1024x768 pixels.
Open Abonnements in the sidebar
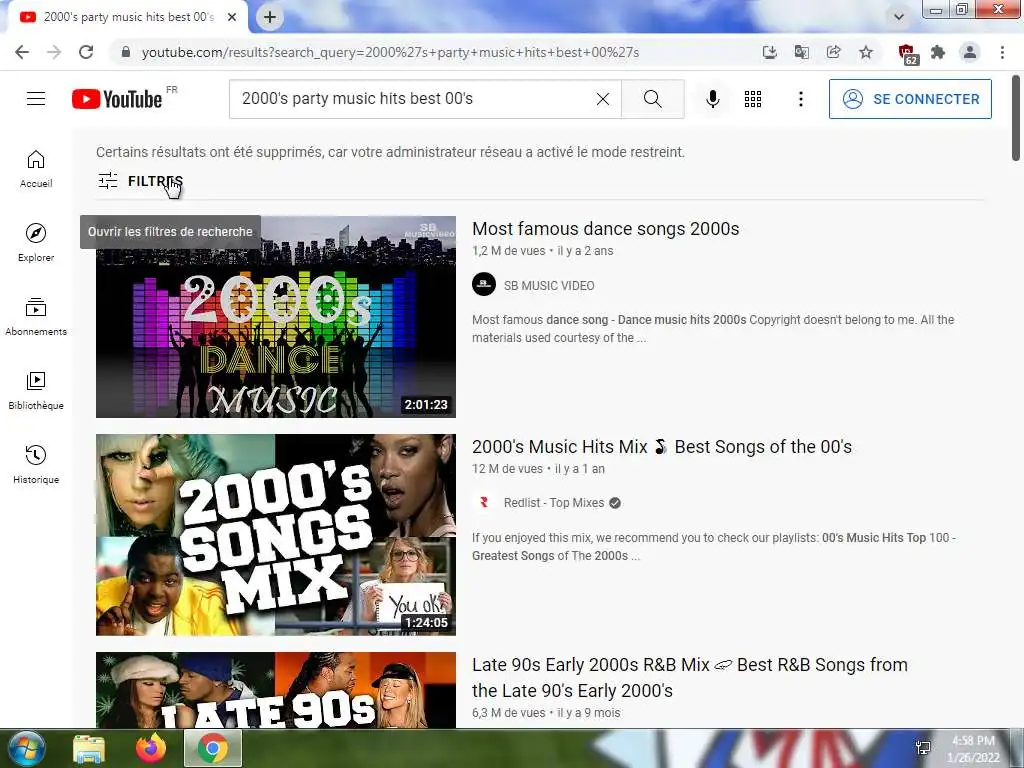click(36, 317)
